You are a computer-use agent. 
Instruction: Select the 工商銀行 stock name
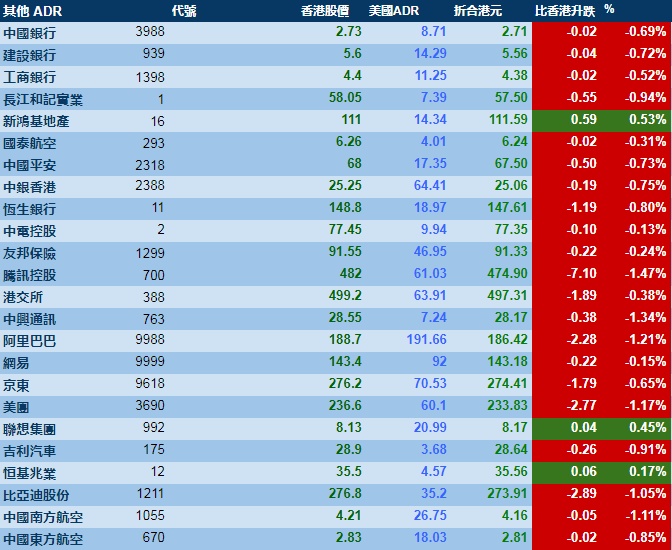click(x=30, y=77)
